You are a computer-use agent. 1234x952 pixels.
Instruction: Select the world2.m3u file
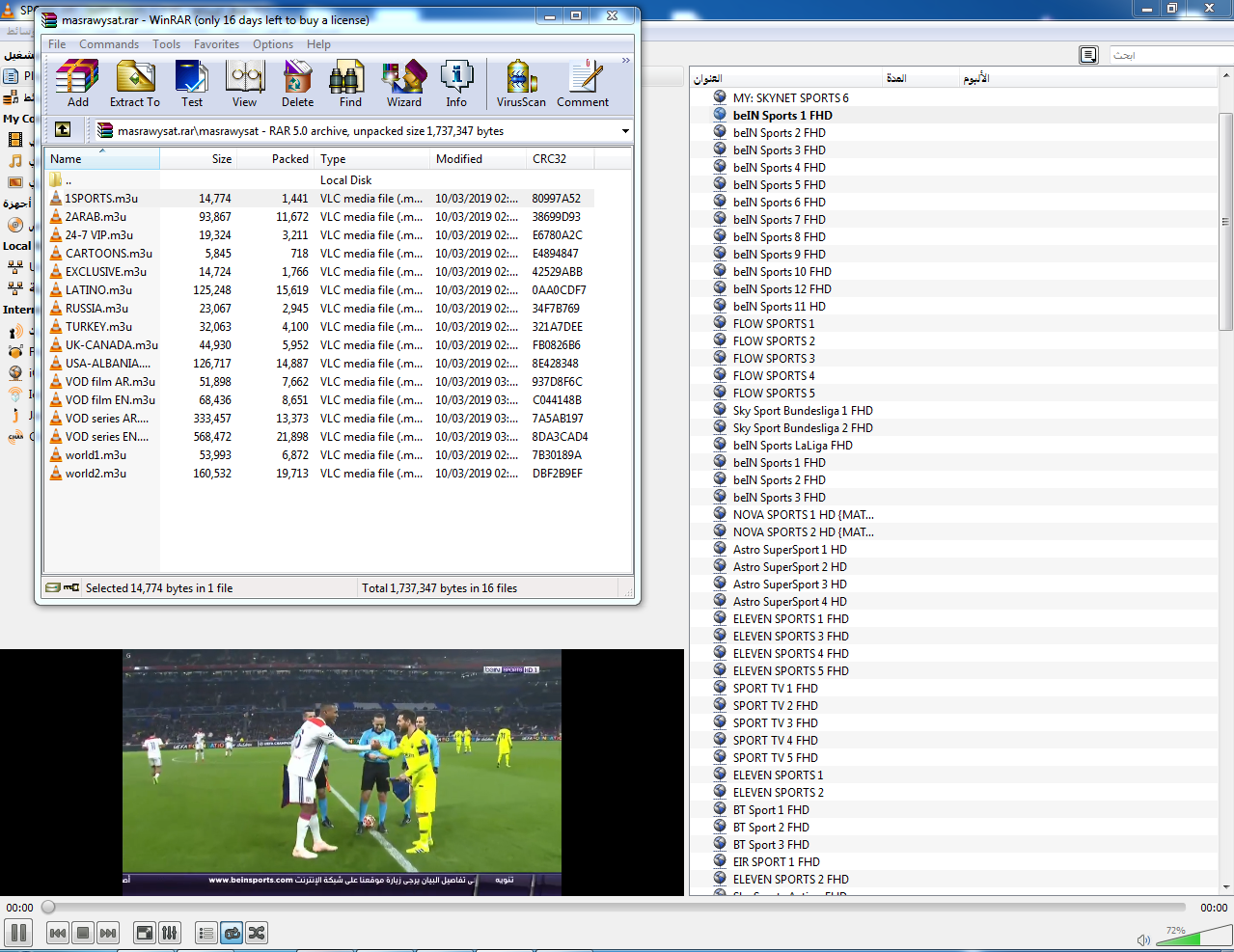(x=96, y=474)
